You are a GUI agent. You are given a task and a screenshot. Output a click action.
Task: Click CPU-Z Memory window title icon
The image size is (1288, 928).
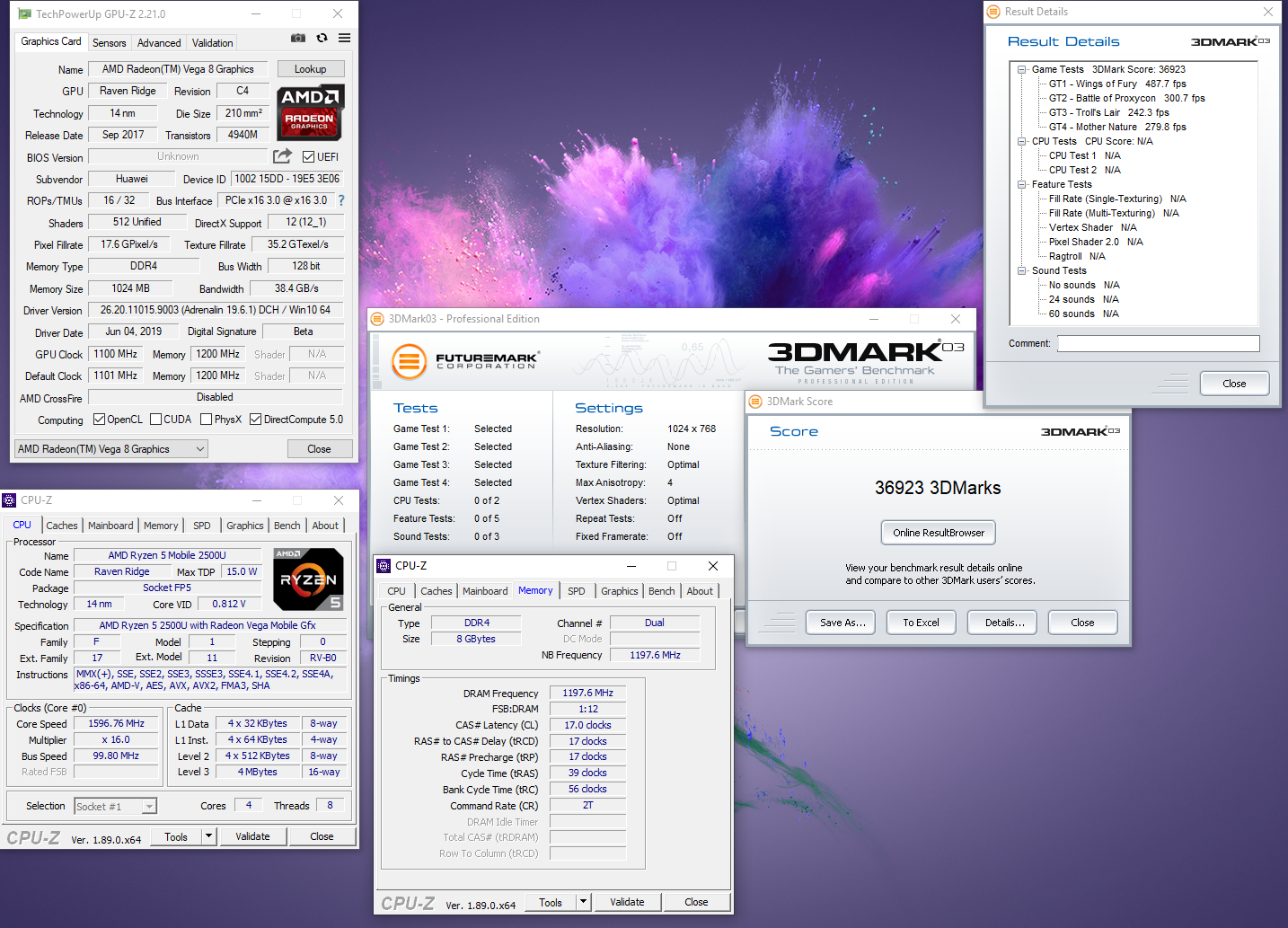tap(384, 566)
